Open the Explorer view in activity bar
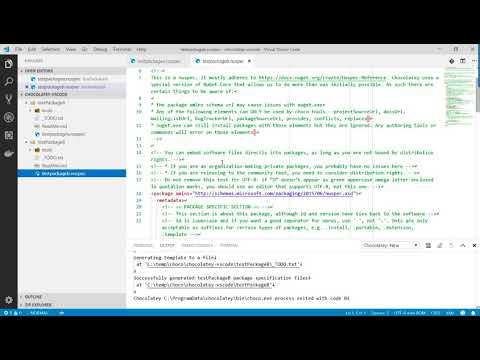This screenshot has width=480, height=360. [9, 64]
